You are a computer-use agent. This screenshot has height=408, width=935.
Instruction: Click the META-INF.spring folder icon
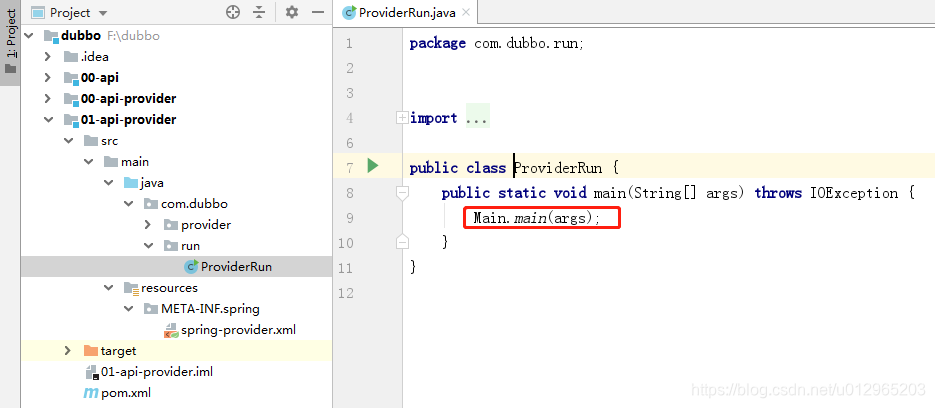[151, 309]
